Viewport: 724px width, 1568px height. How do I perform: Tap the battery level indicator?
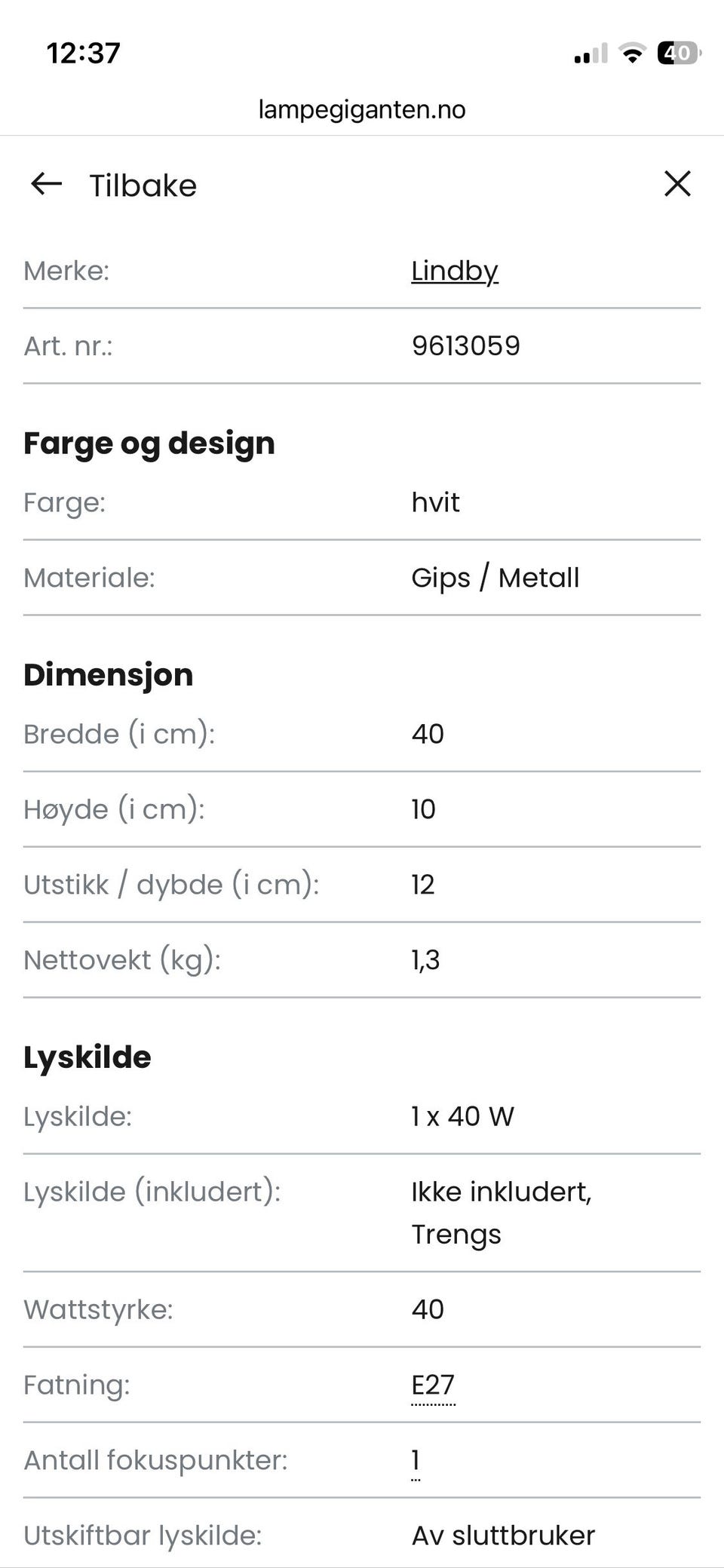[x=679, y=53]
